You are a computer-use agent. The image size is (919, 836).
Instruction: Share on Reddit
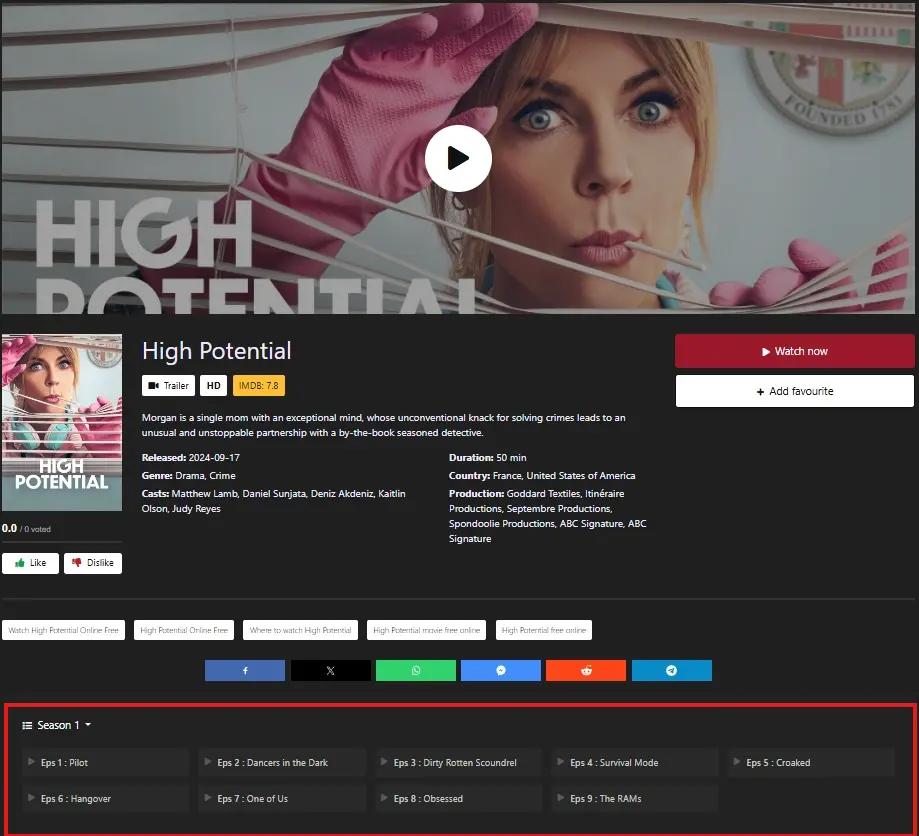coord(586,670)
